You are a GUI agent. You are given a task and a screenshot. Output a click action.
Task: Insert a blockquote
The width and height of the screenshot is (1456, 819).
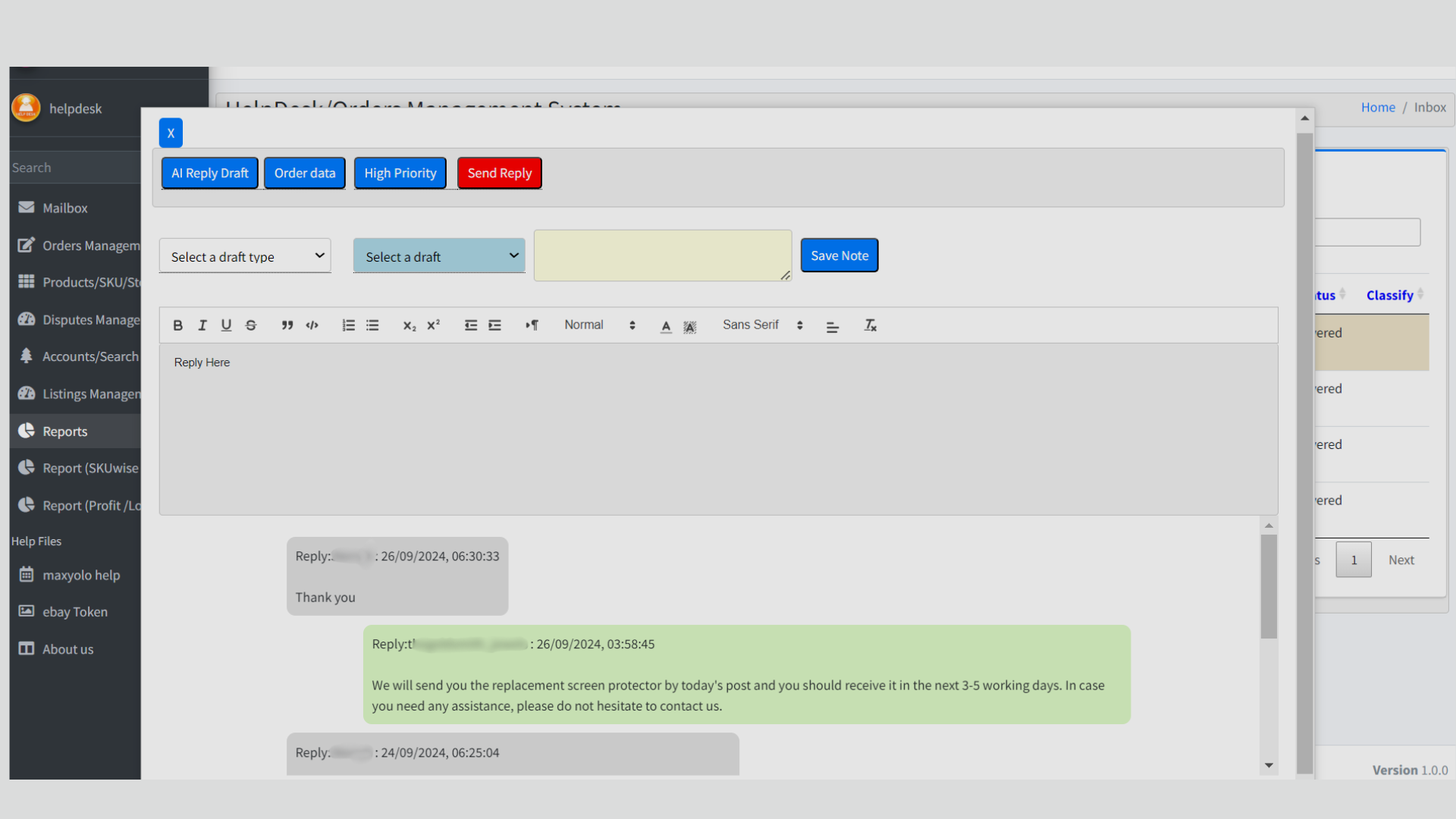[287, 325]
